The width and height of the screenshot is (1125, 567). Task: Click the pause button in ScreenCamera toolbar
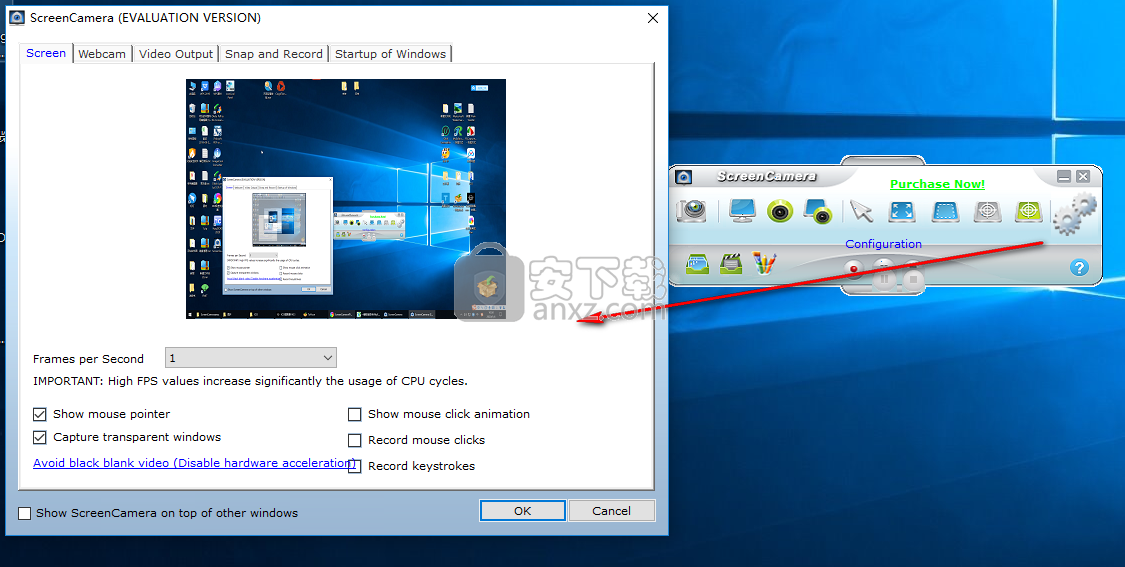coord(884,277)
